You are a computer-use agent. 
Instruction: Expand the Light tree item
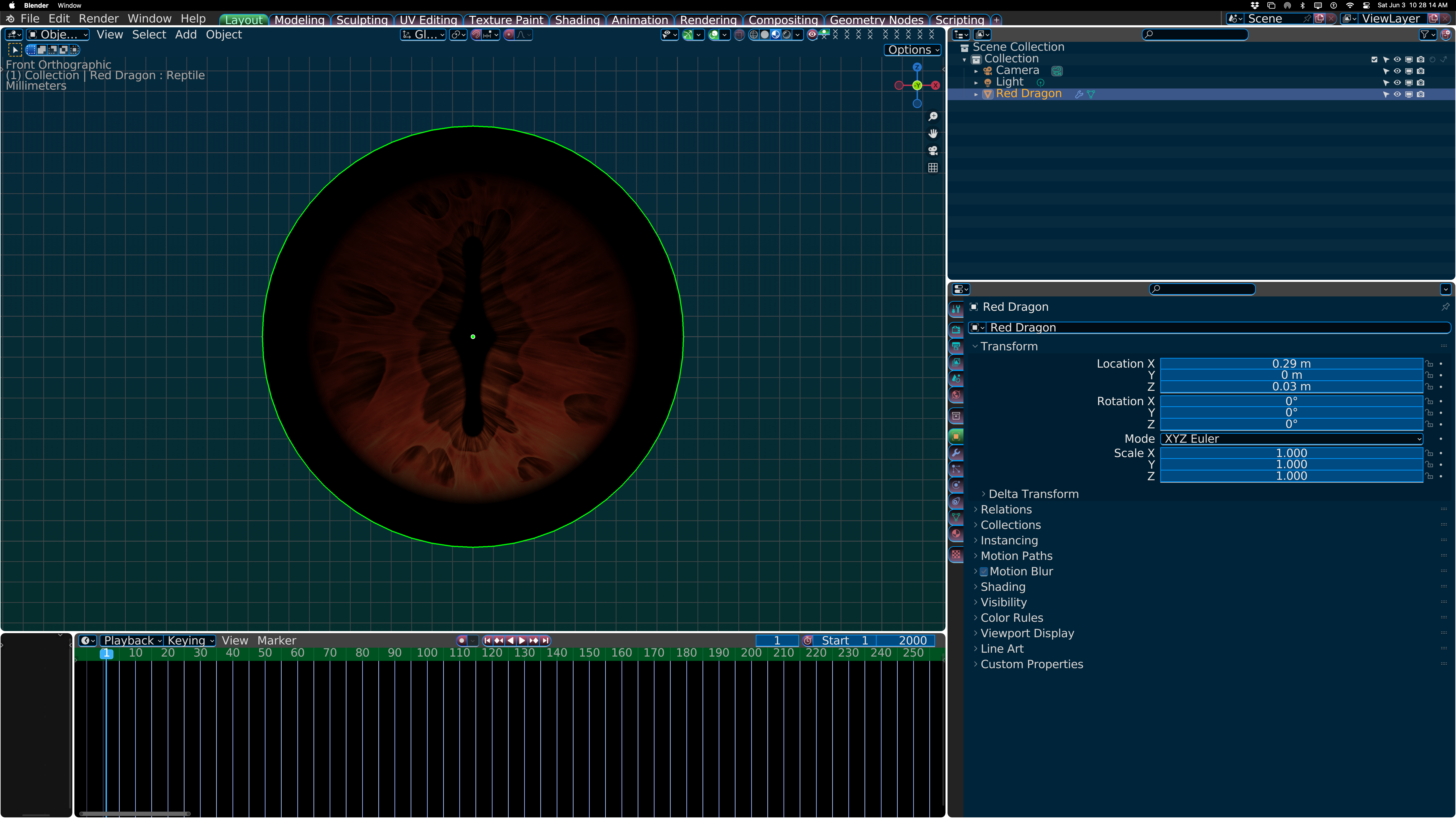click(x=976, y=83)
